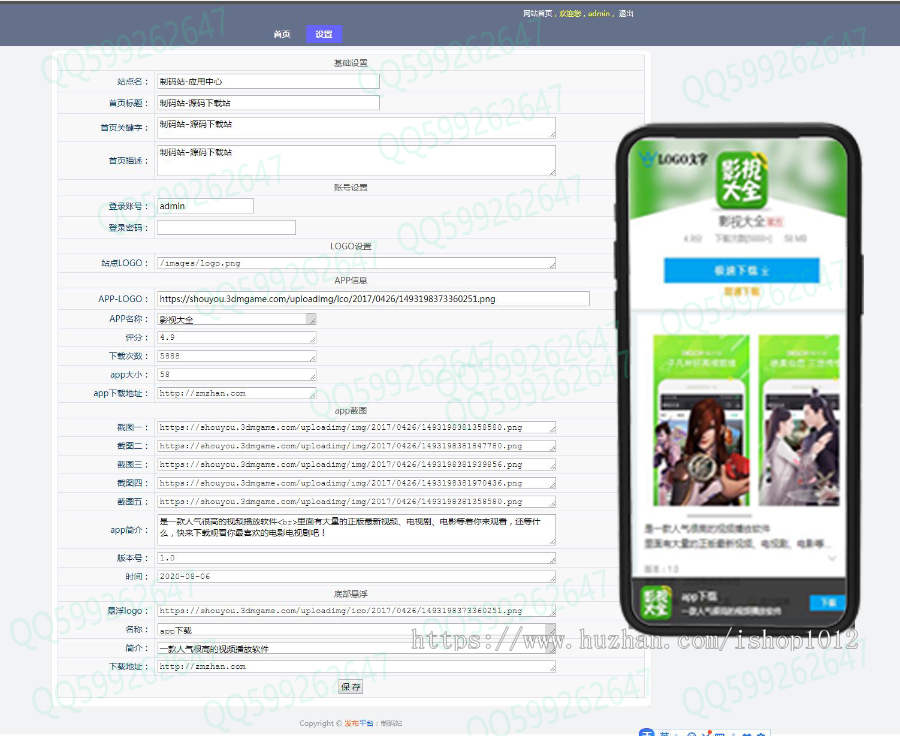Click the 保存 save button
Image resolution: width=900 pixels, height=736 pixels.
(x=351, y=687)
